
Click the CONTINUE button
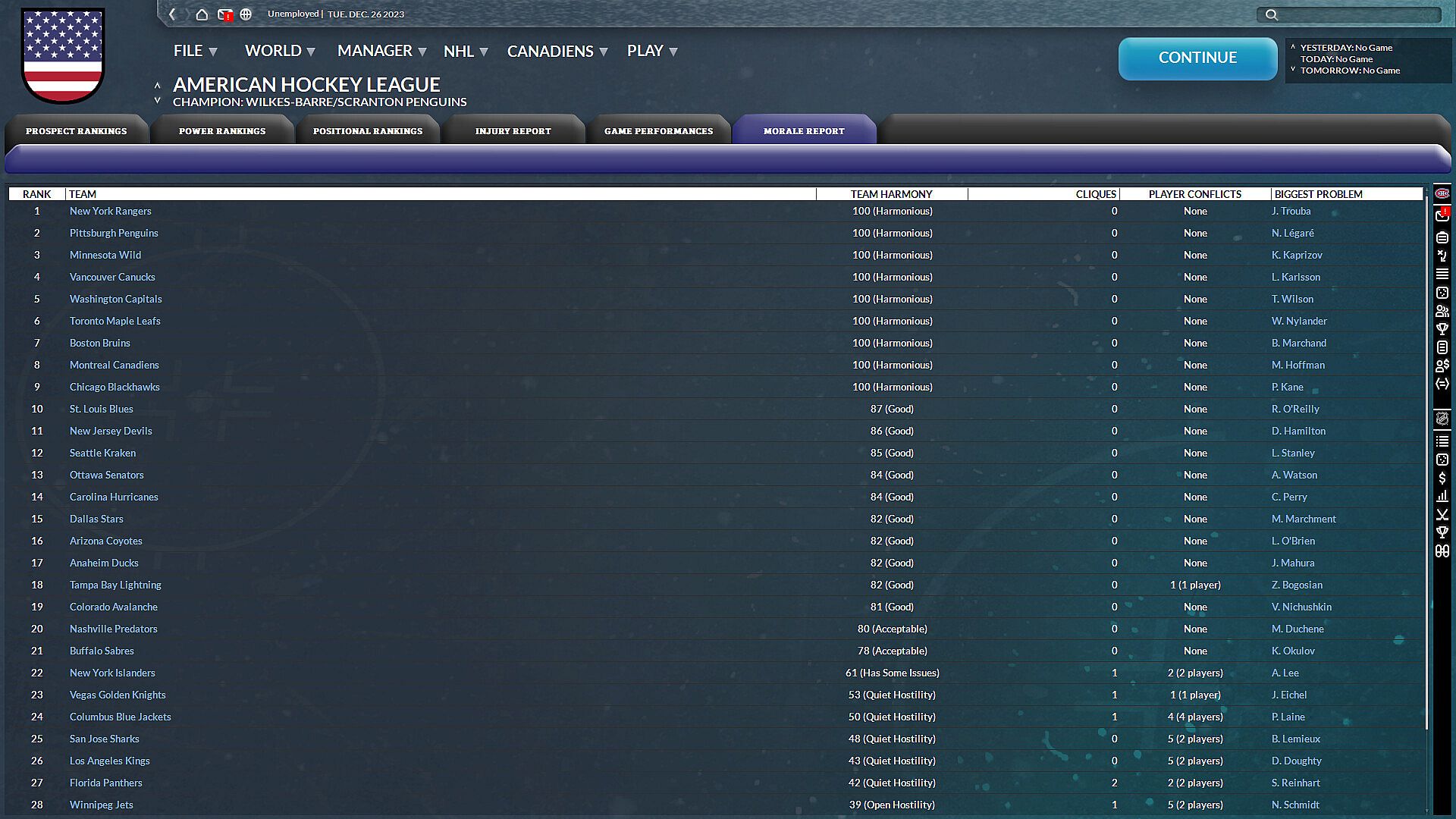click(x=1197, y=58)
